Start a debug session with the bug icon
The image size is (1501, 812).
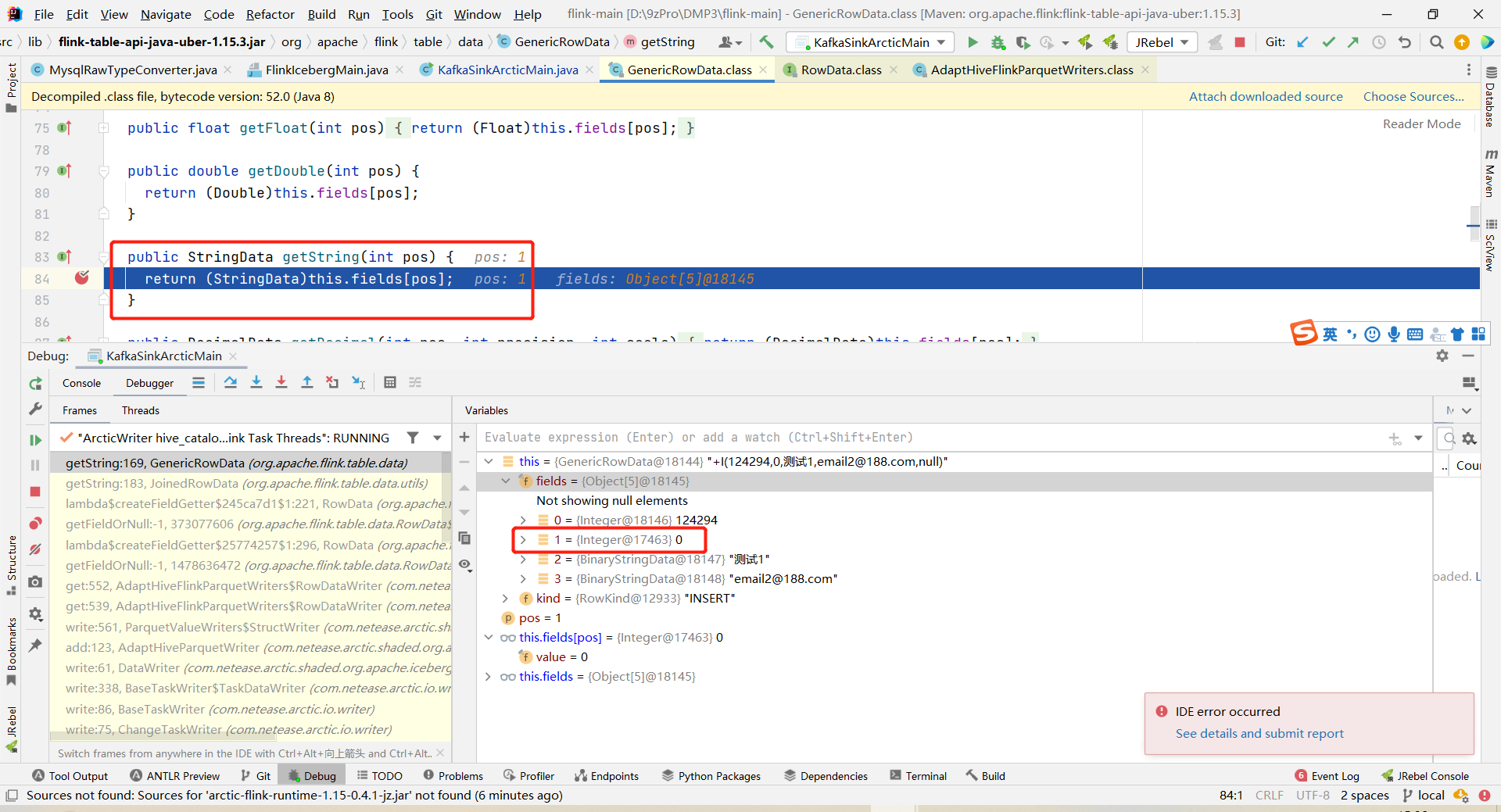[x=998, y=42]
